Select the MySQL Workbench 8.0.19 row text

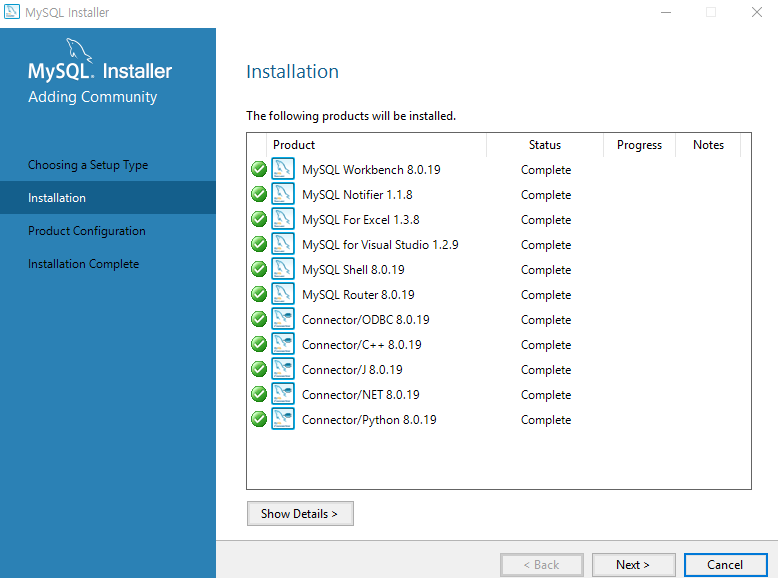coord(371,170)
